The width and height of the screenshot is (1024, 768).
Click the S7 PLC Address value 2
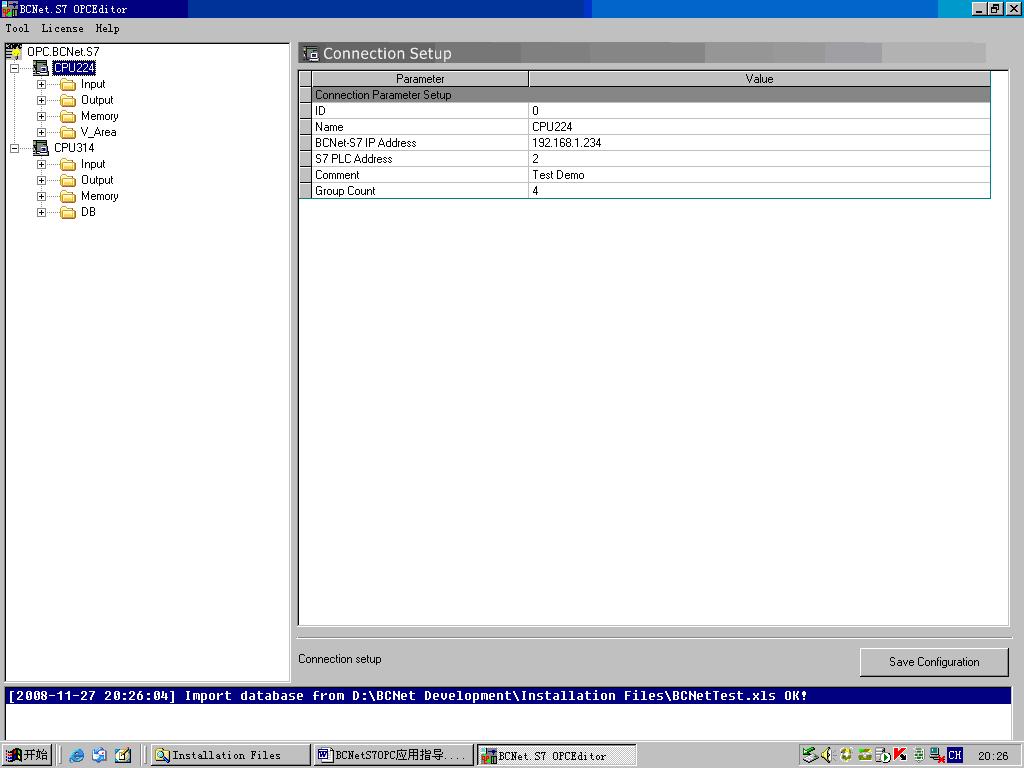[759, 159]
